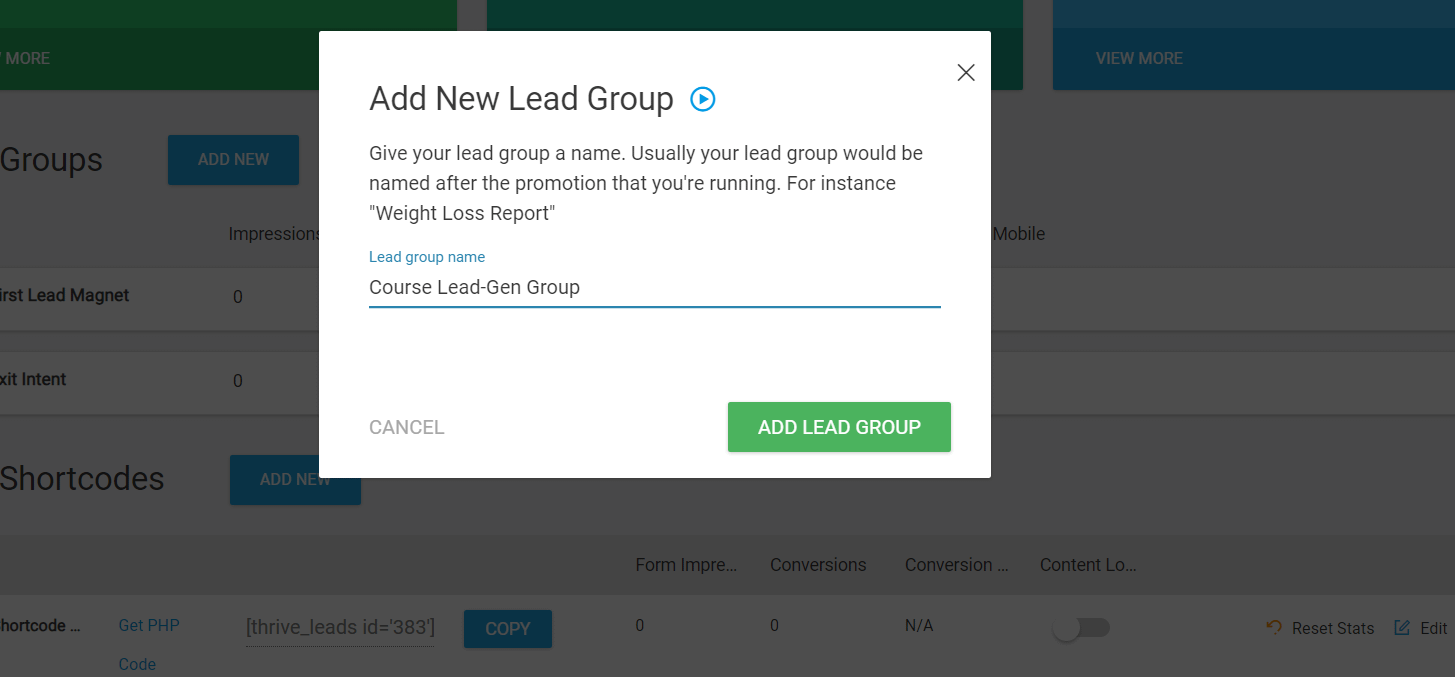Viewport: 1455px width, 677px height.
Task: Click the Mobile column header
Action: pos(1018,234)
